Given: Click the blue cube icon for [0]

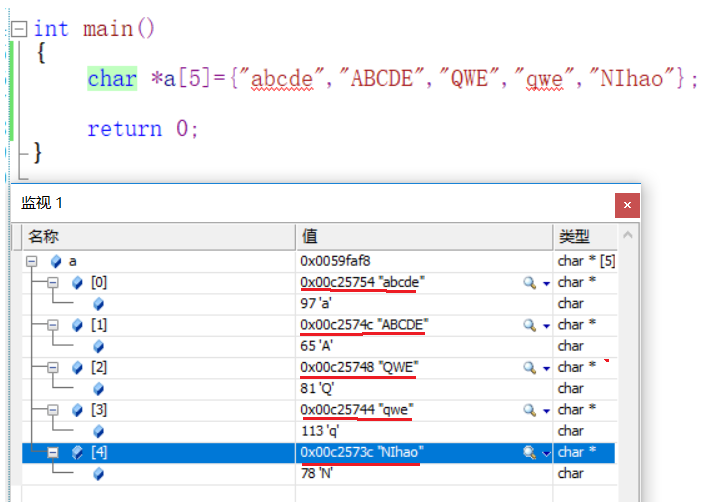Looking at the screenshot, I should [78, 283].
